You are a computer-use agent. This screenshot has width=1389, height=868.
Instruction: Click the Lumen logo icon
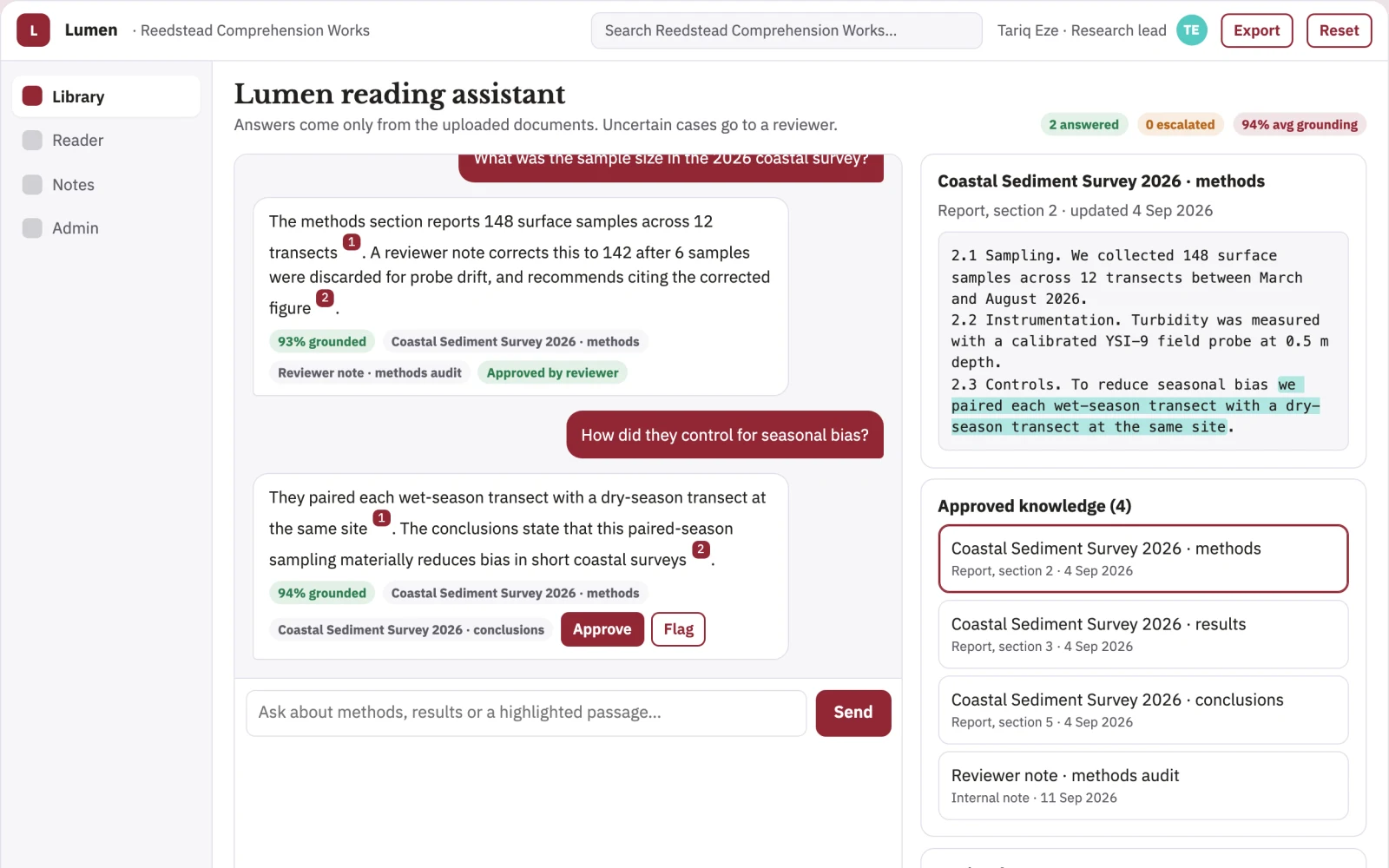click(x=33, y=30)
